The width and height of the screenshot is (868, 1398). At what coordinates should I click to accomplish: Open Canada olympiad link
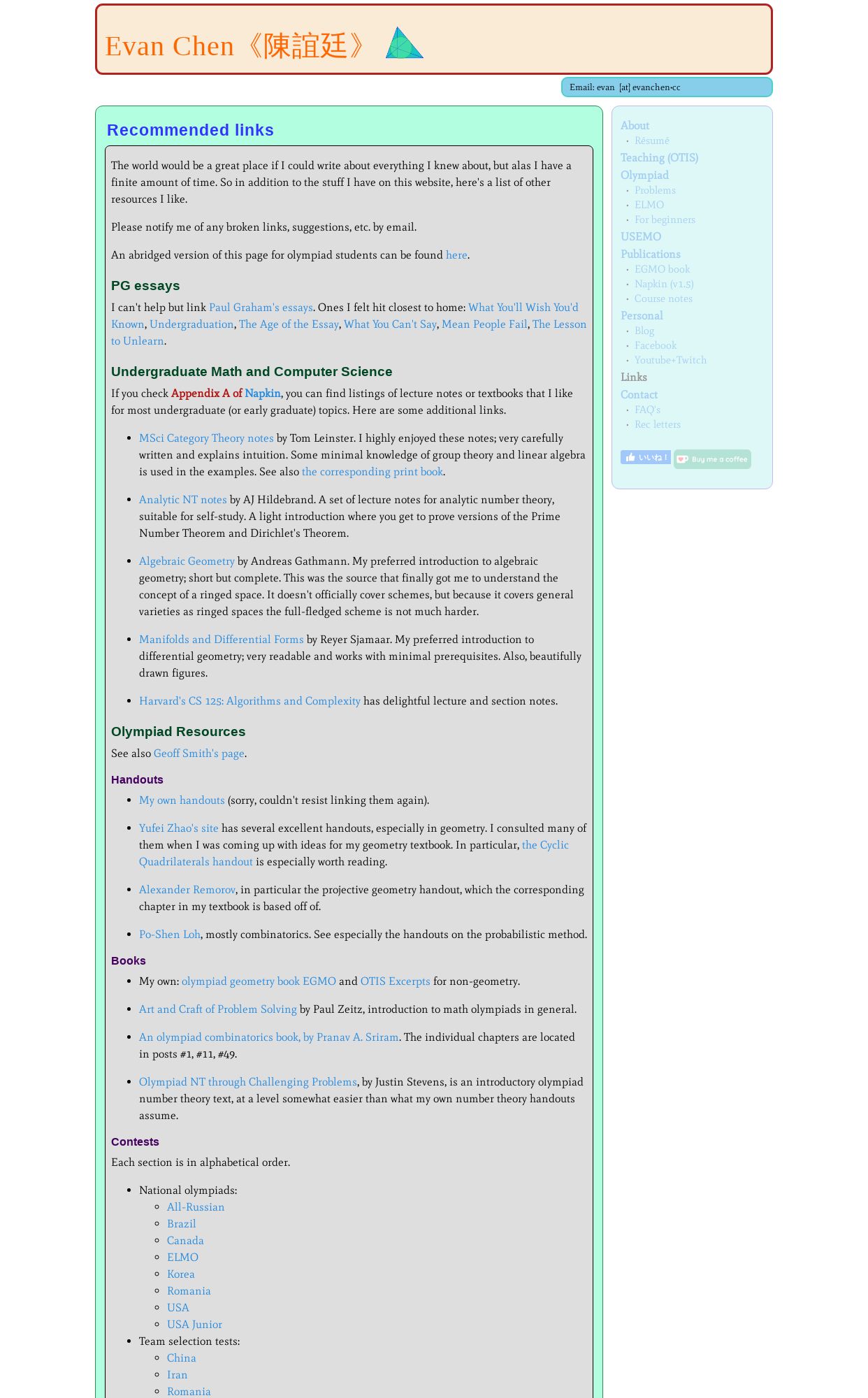[x=185, y=1241]
